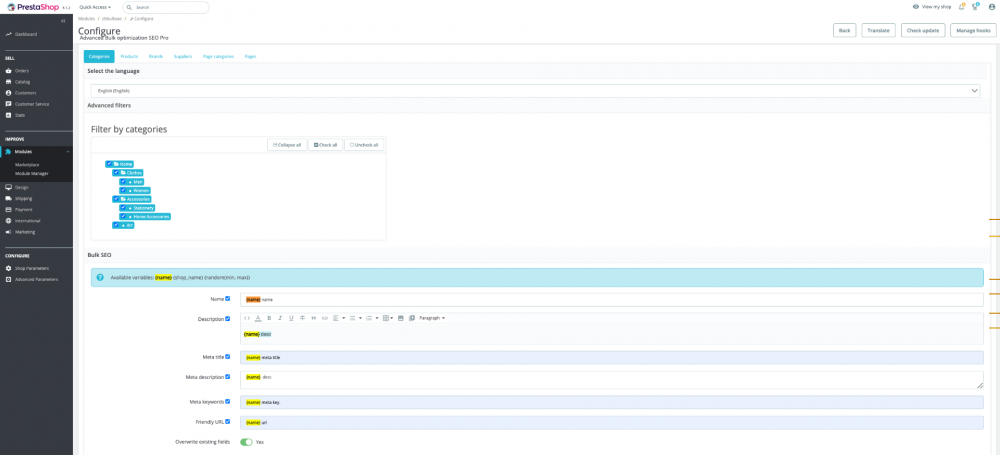Viewport: 1000px width, 455px height.
Task: Collapse the sidebar with double-chevron icon
Action: 63,21
